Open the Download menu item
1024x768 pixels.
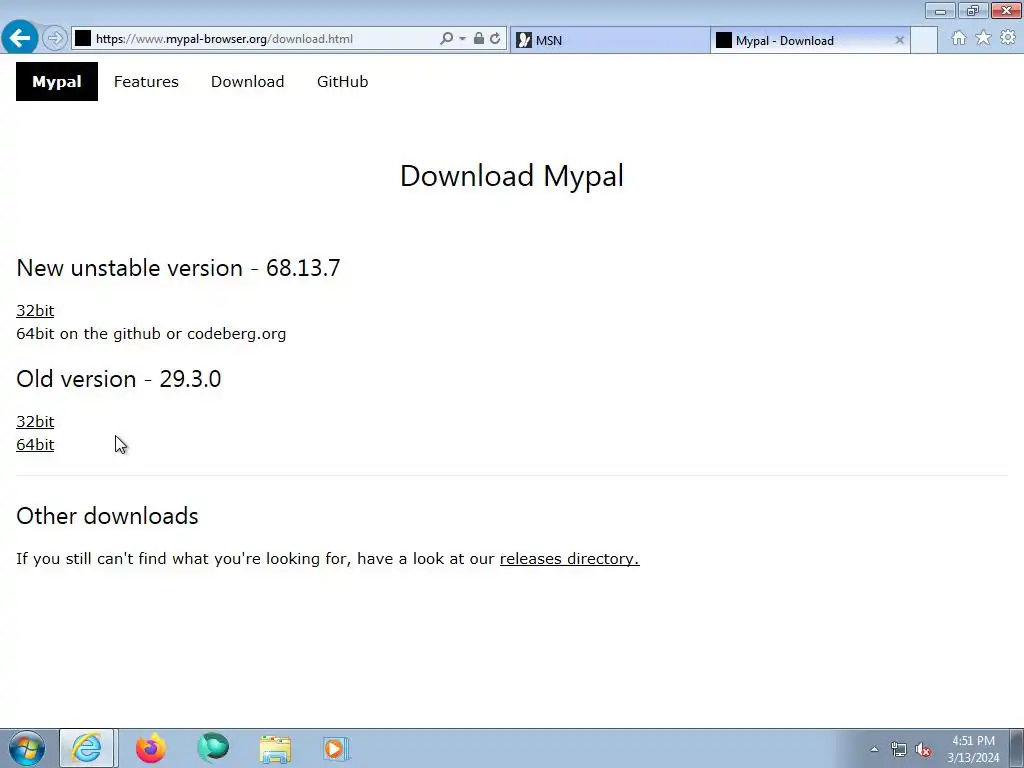pyautogui.click(x=248, y=82)
